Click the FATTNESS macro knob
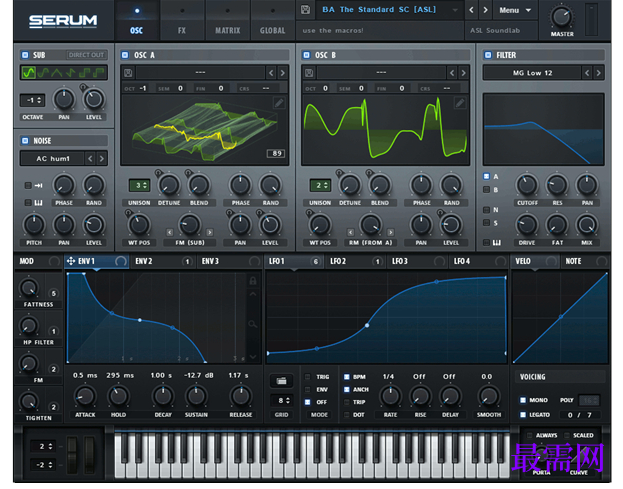This screenshot has height=489, width=623. click(29, 288)
